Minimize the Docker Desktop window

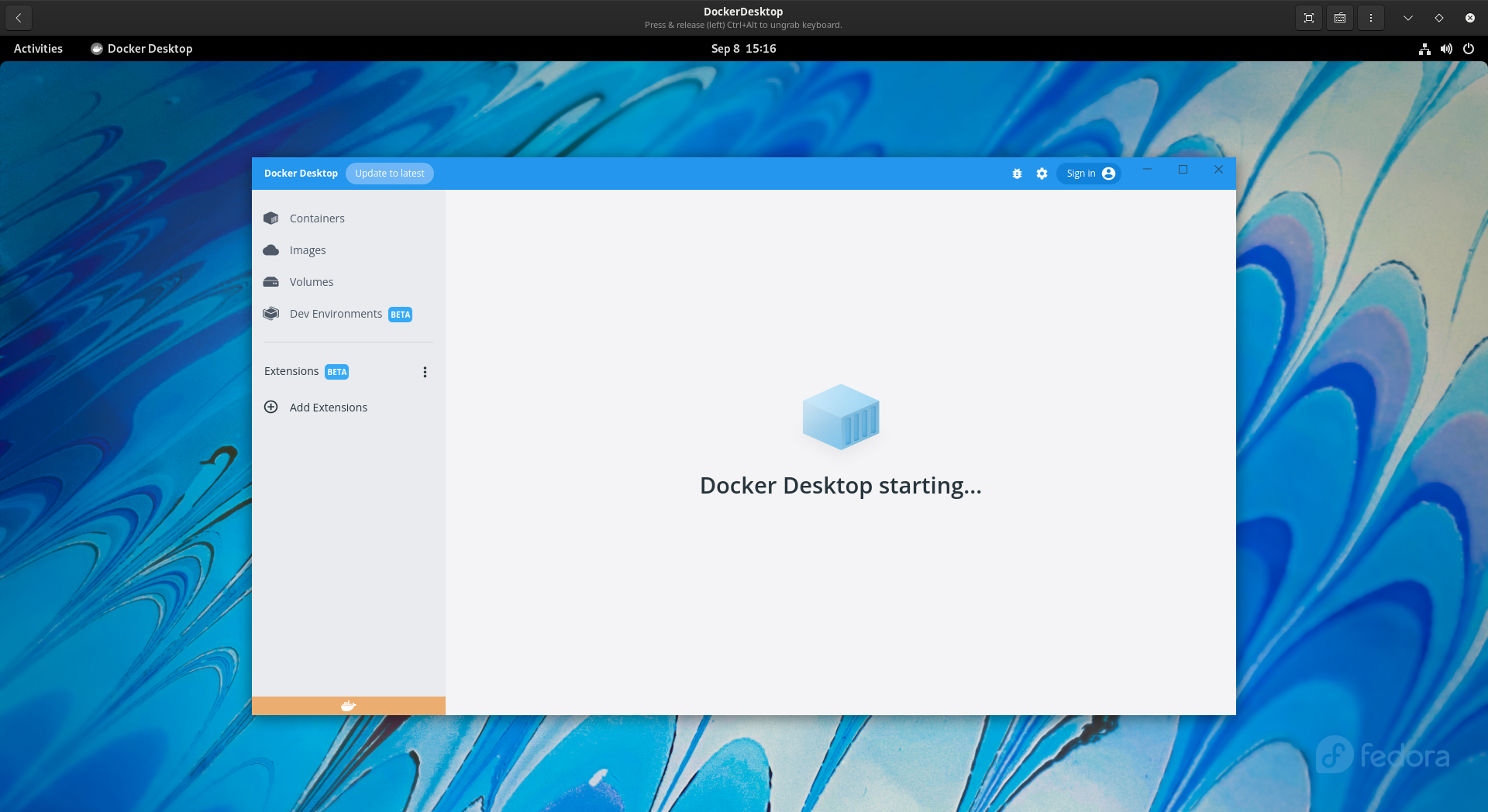[1147, 169]
